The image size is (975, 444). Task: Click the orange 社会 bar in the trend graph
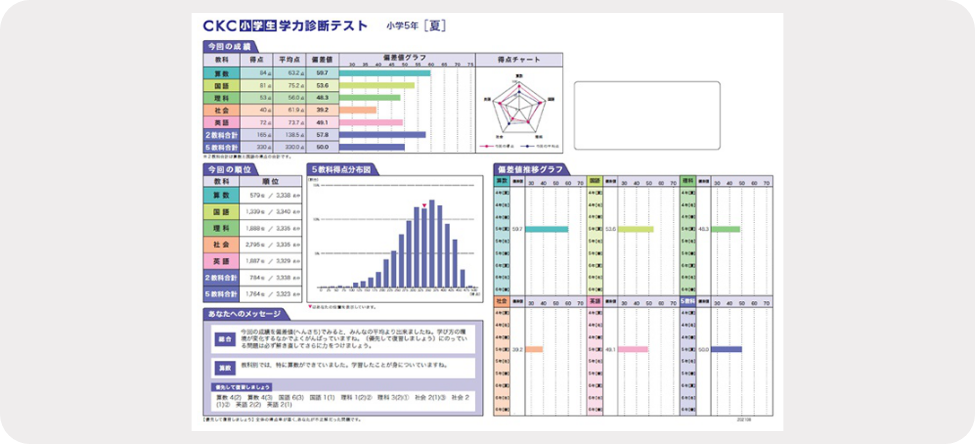[534, 350]
